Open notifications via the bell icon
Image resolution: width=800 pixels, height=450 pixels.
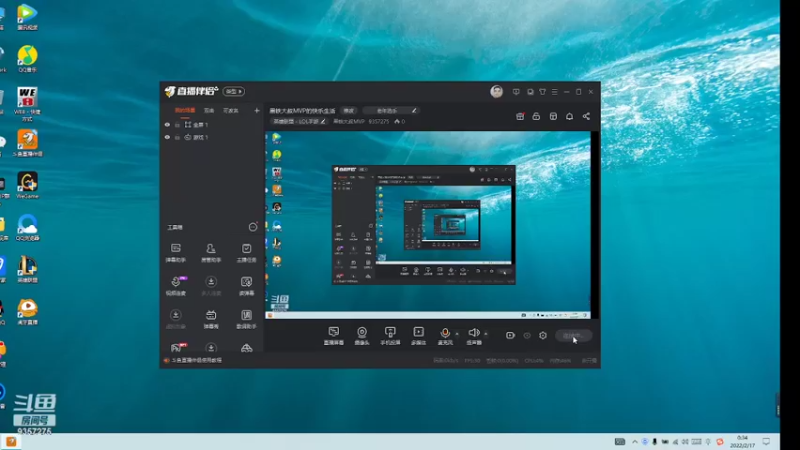[569, 116]
